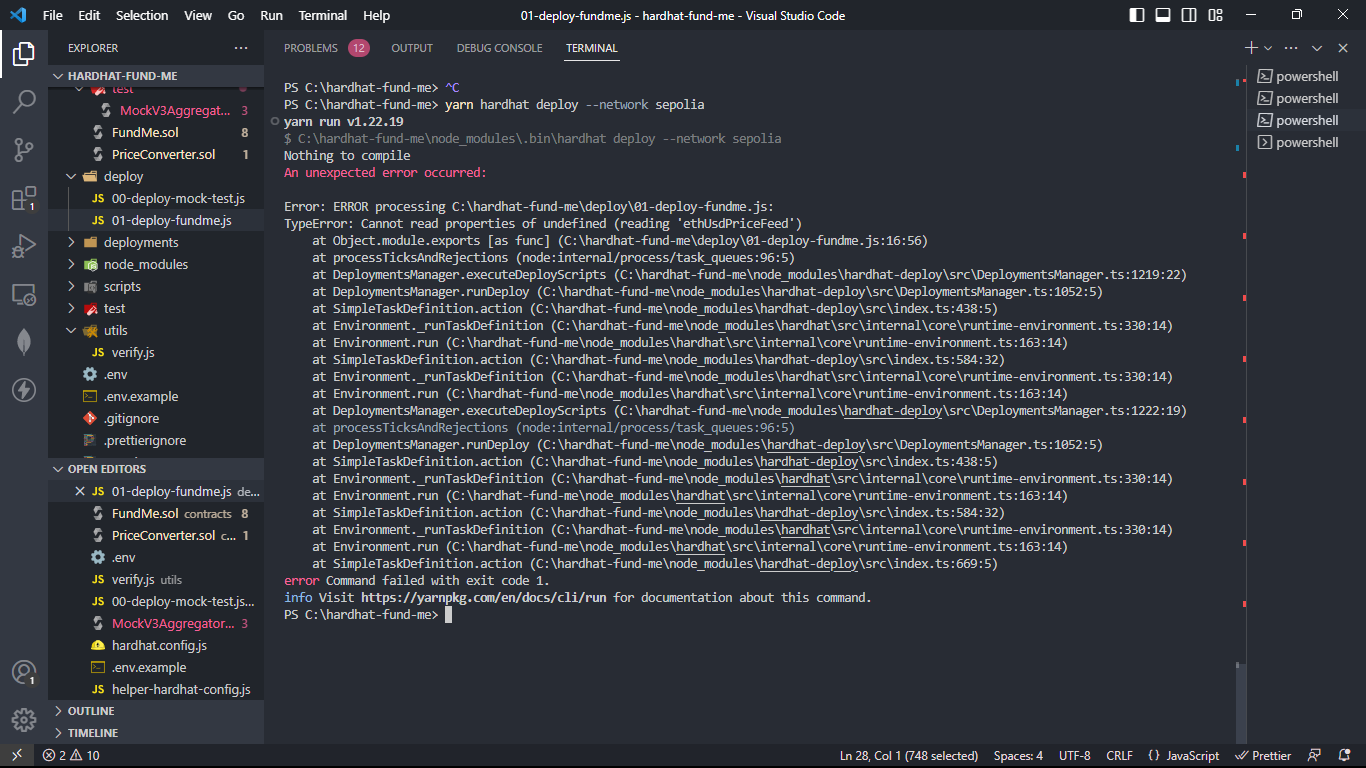Click the VS Code logo icon
This screenshot has height=768, width=1366.
18,15
